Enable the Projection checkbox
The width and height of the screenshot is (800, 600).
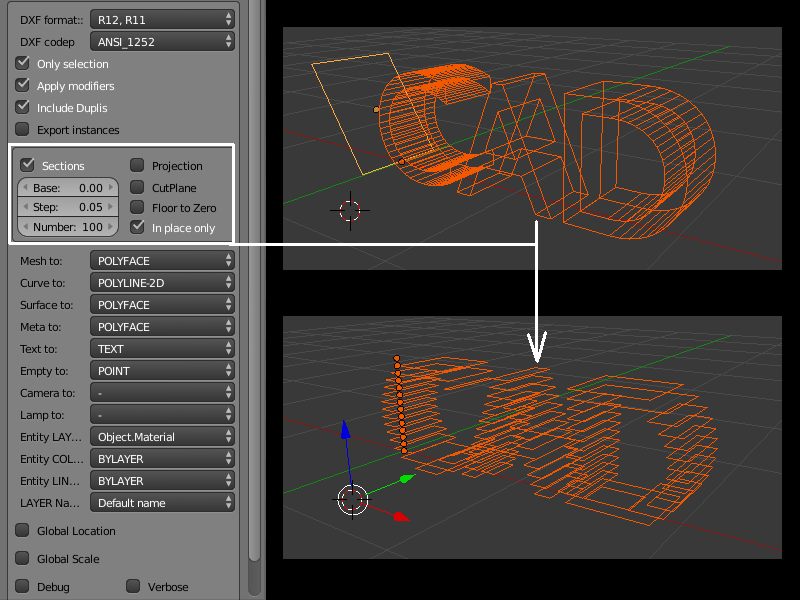pyautogui.click(x=137, y=165)
